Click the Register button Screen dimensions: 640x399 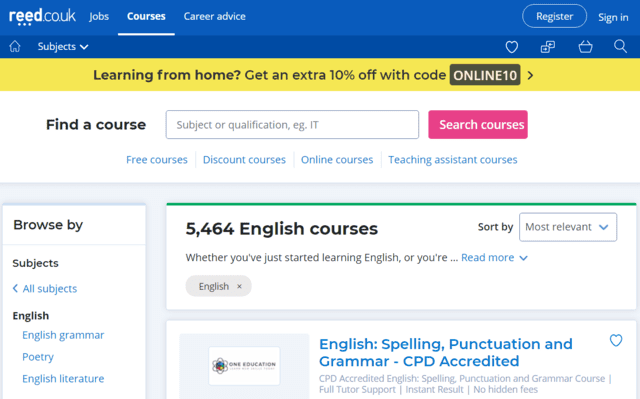coord(554,16)
